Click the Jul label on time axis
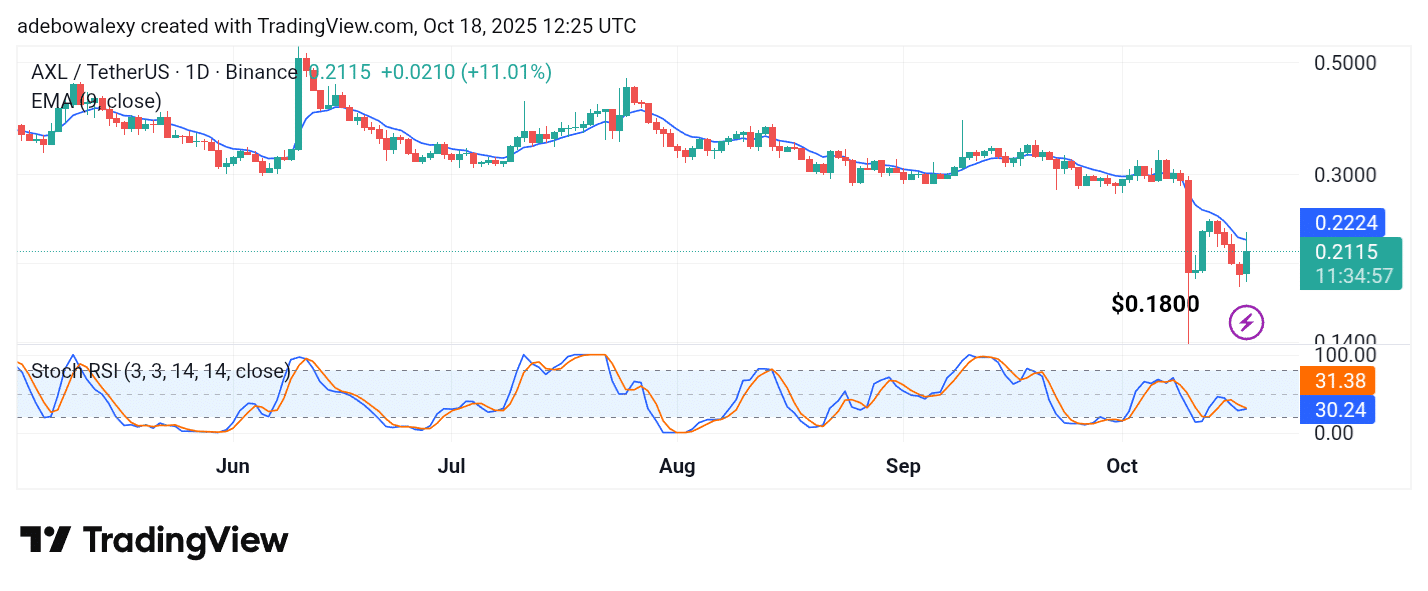Image resolution: width=1428 pixels, height=591 pixels. point(452,466)
